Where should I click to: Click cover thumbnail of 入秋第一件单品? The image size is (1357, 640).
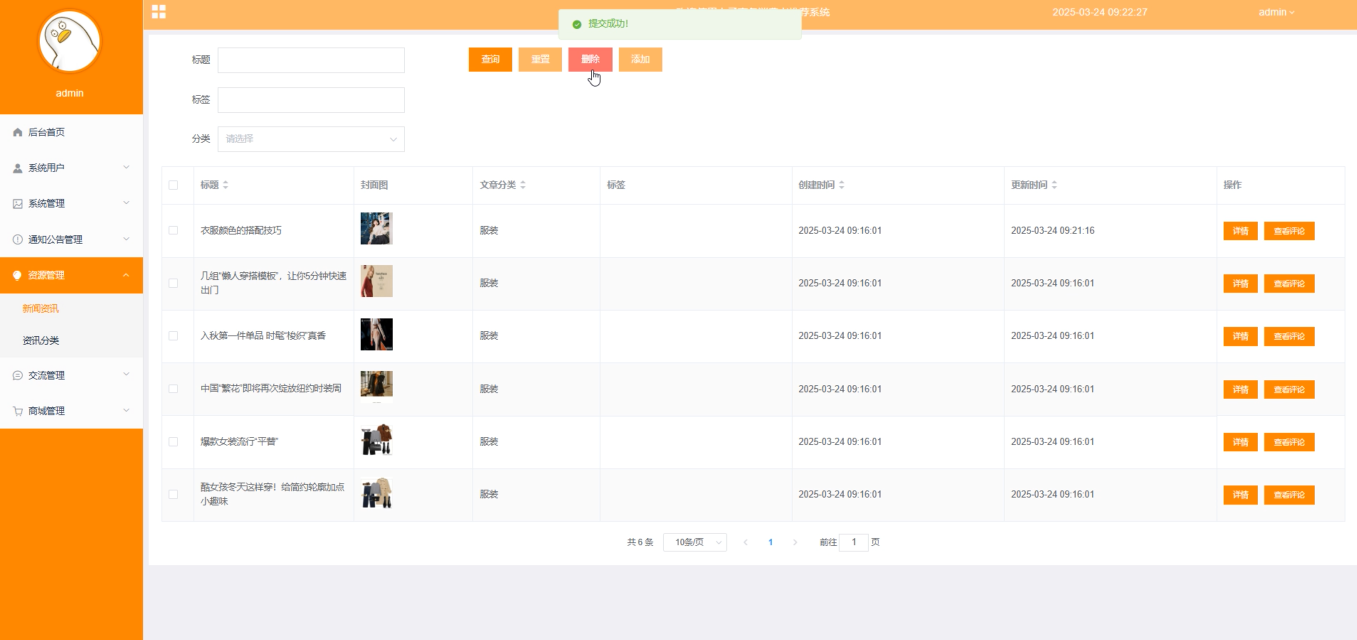click(x=377, y=334)
